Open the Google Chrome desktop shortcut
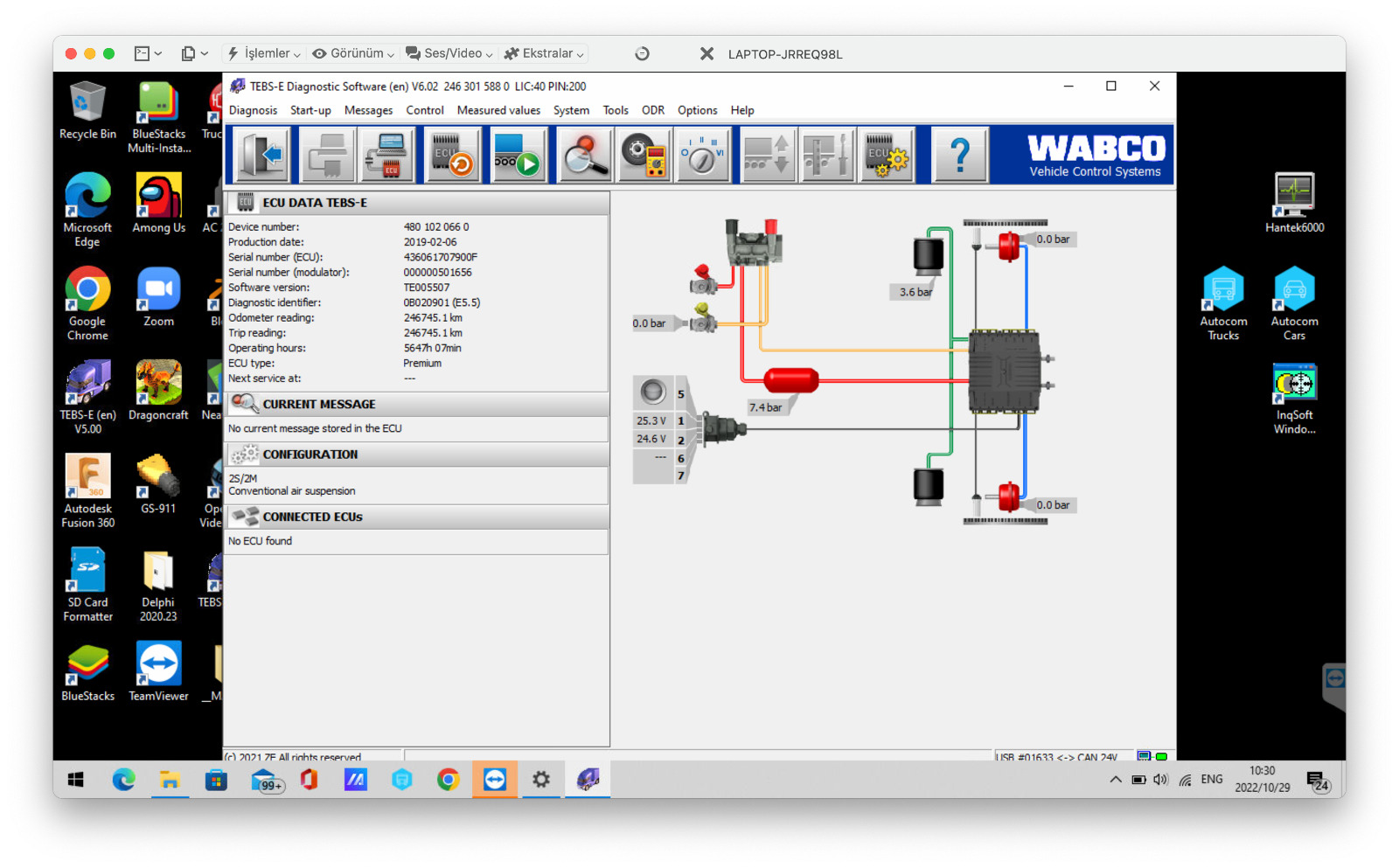This screenshot has width=1399, height=868. coord(87,304)
